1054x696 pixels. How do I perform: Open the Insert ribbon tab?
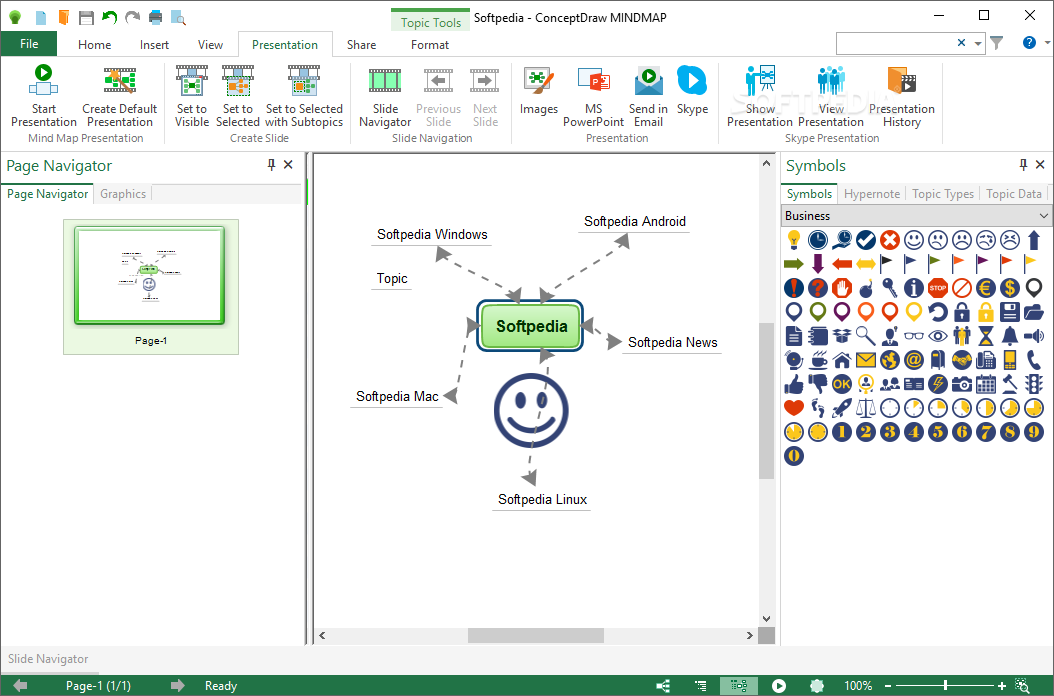pos(154,44)
